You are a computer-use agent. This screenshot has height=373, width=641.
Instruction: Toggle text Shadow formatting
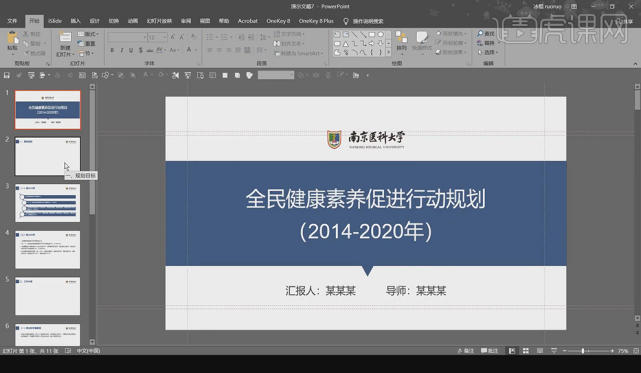[x=141, y=50]
